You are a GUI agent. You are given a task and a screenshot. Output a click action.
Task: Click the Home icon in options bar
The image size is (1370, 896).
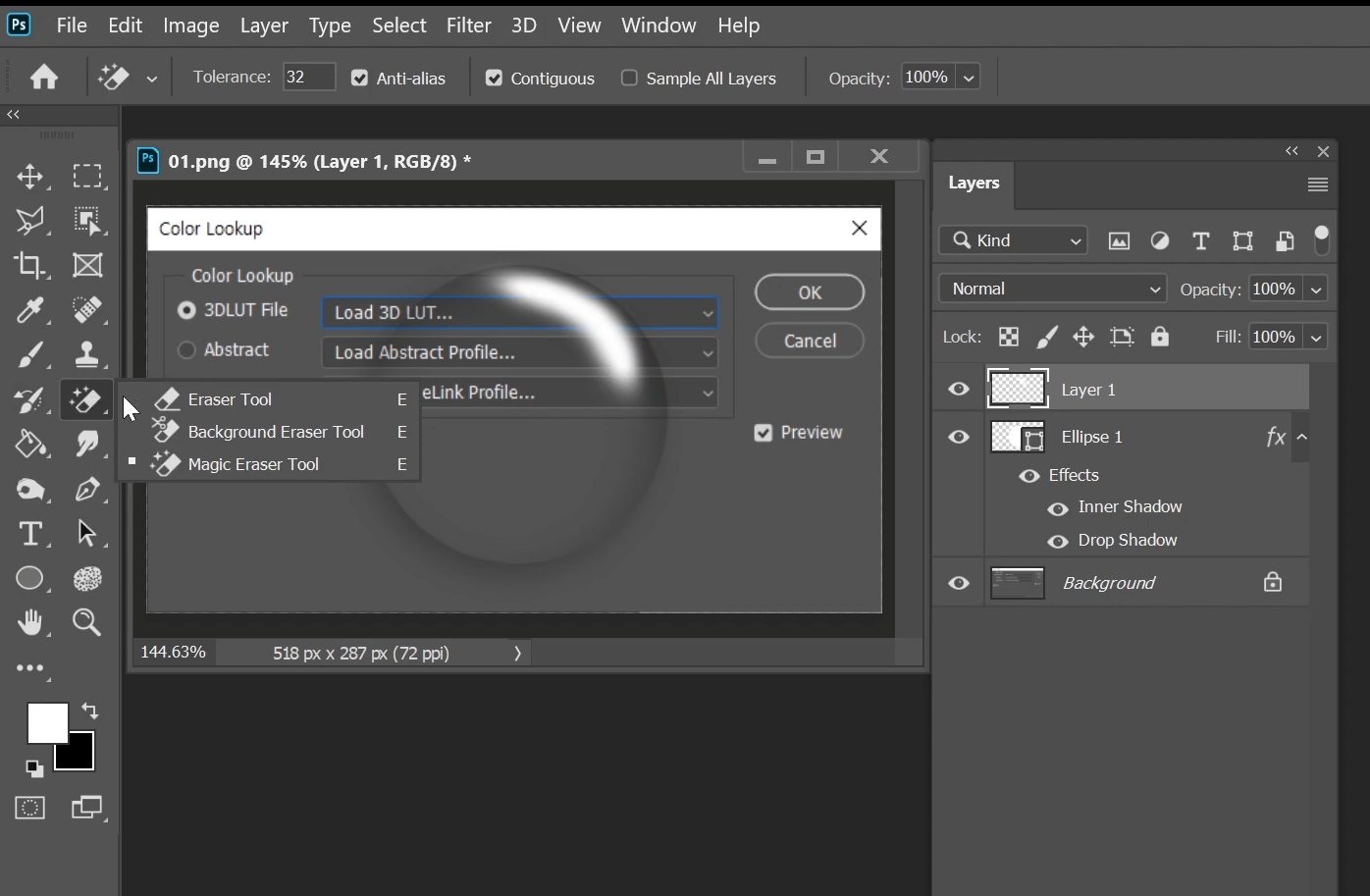(x=43, y=78)
